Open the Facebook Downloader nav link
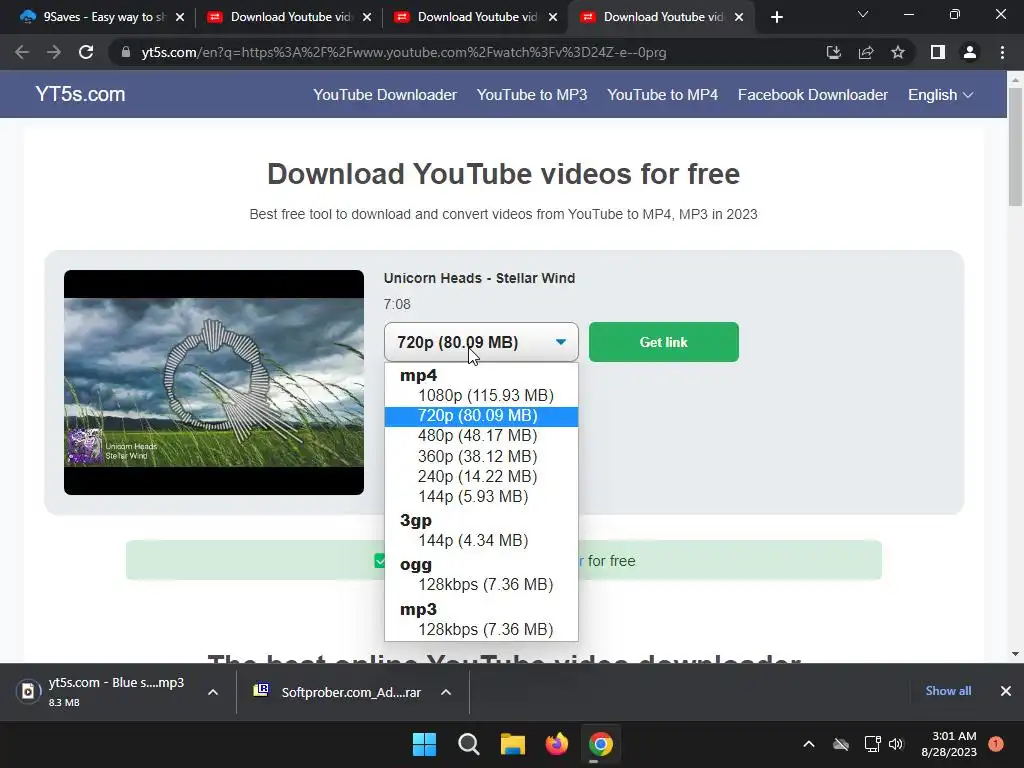Image resolution: width=1024 pixels, height=768 pixels. (x=812, y=95)
